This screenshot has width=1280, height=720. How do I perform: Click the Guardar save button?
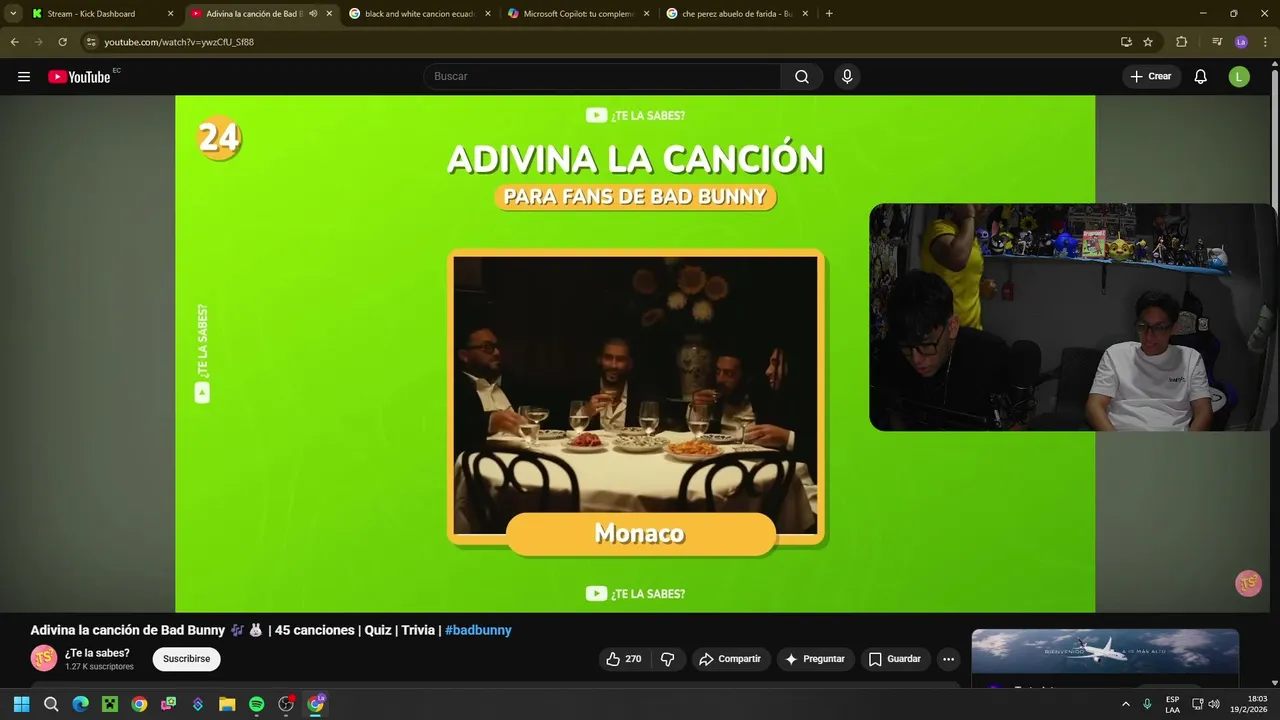[x=895, y=659]
